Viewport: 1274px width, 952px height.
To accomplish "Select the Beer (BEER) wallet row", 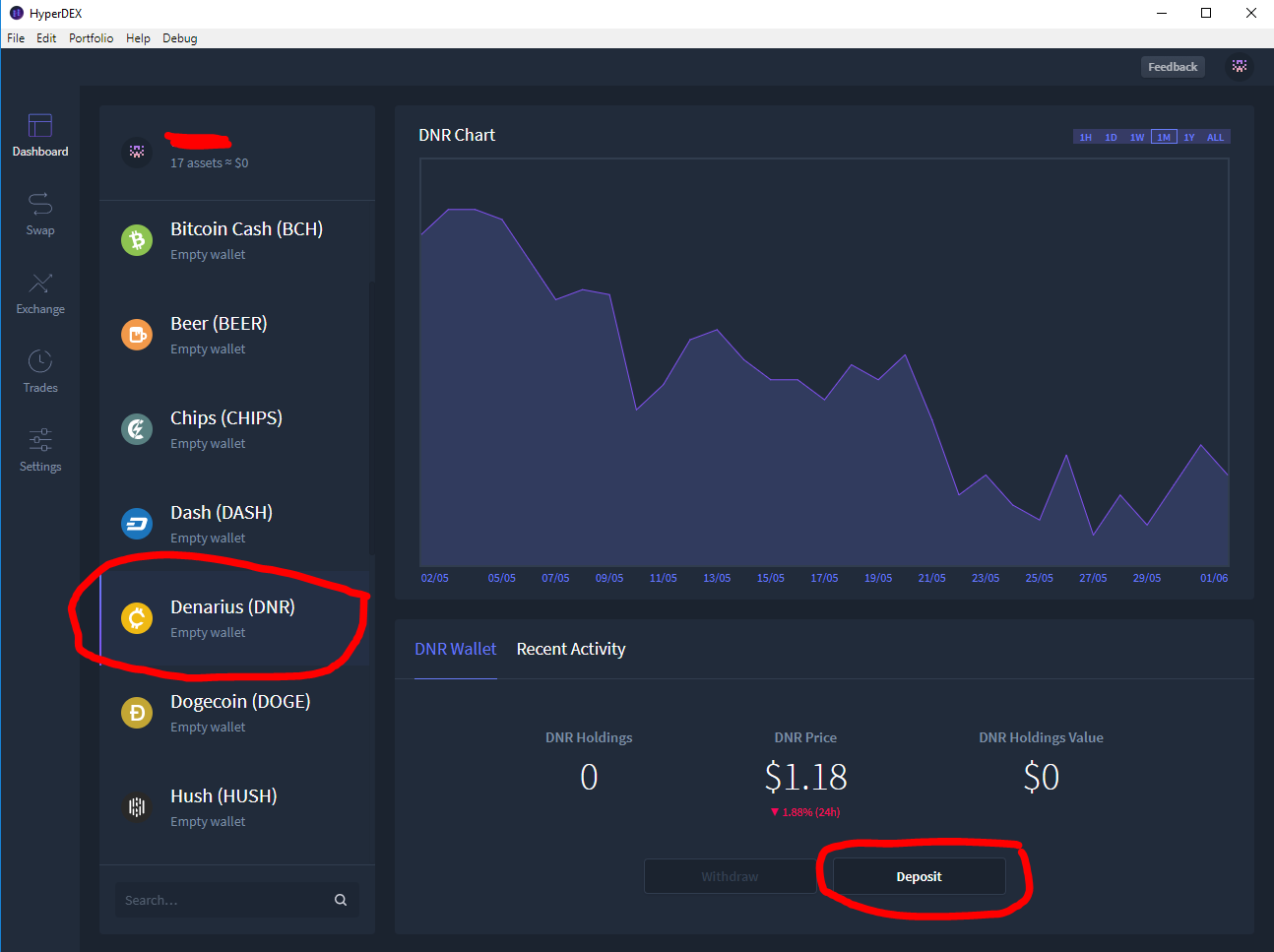I will [x=235, y=335].
